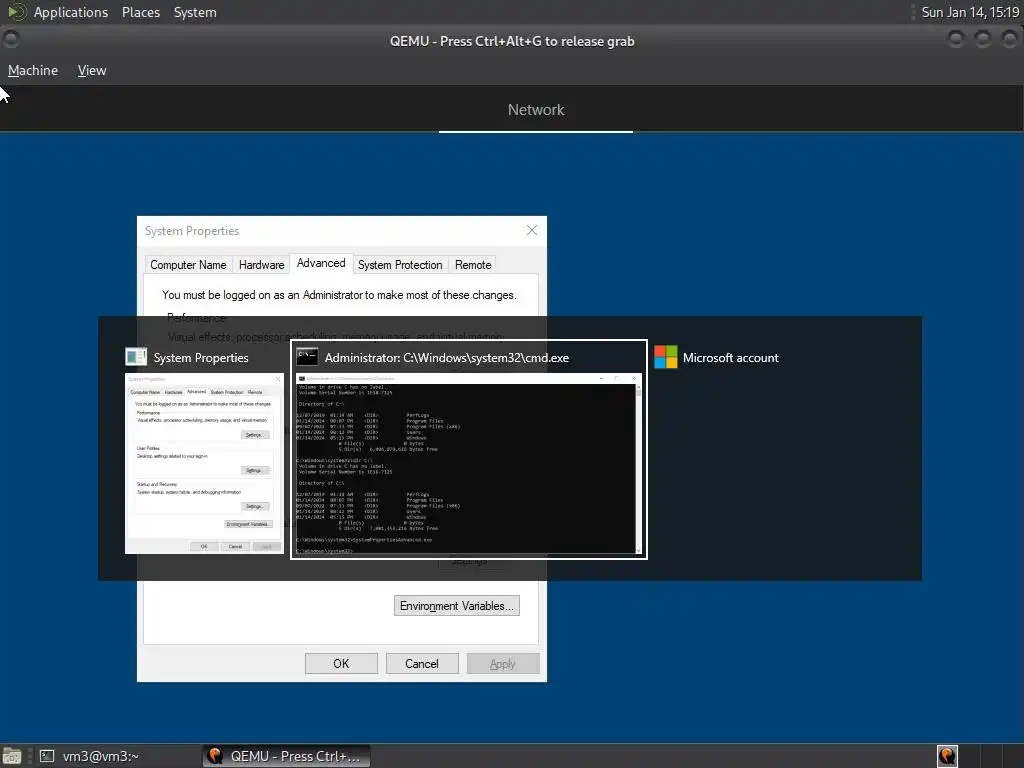Click the Applications menu logo icon
This screenshot has height=768, width=1024.
(x=17, y=12)
